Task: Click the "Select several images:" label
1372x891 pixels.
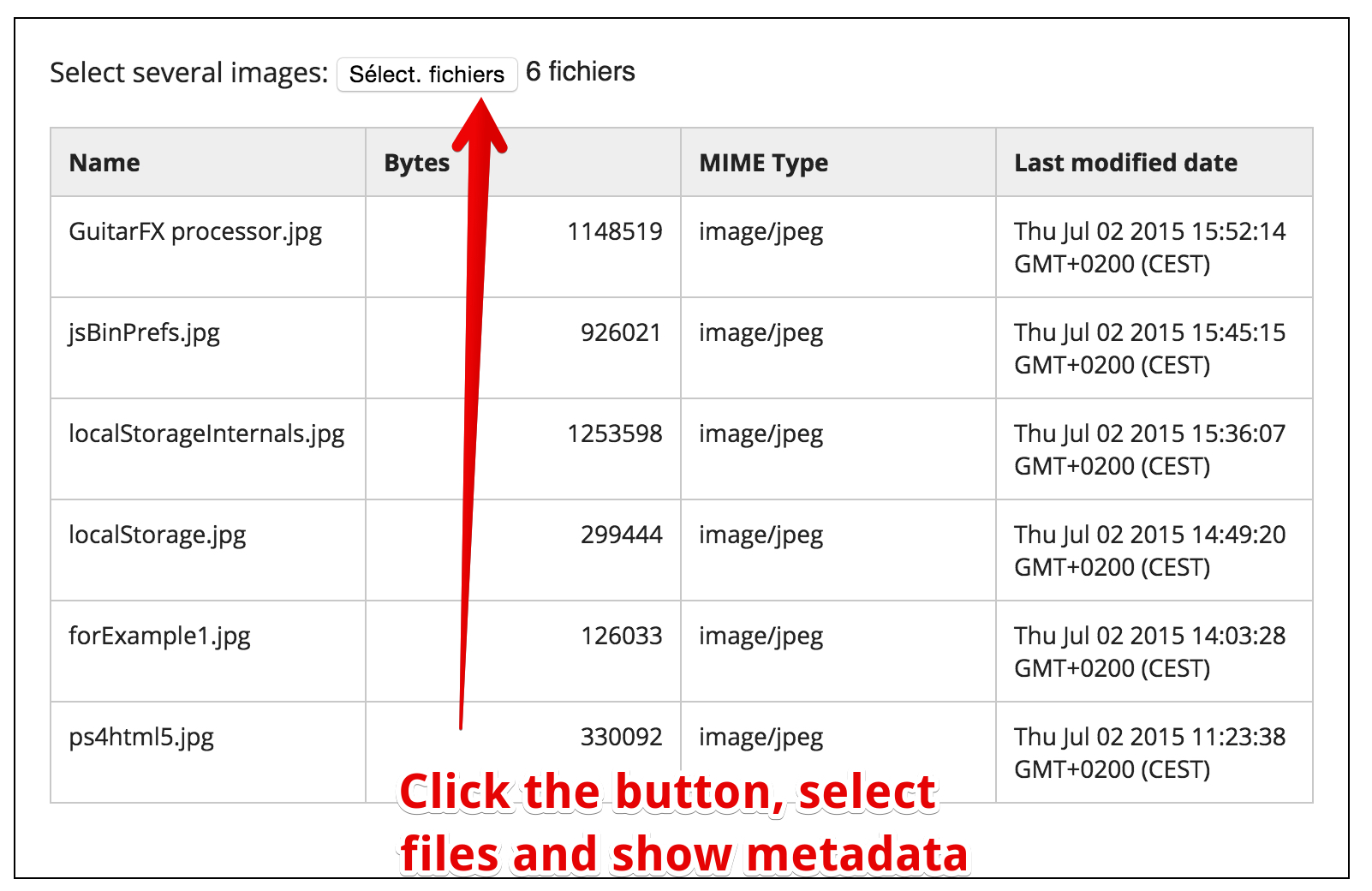Action: pos(188,73)
